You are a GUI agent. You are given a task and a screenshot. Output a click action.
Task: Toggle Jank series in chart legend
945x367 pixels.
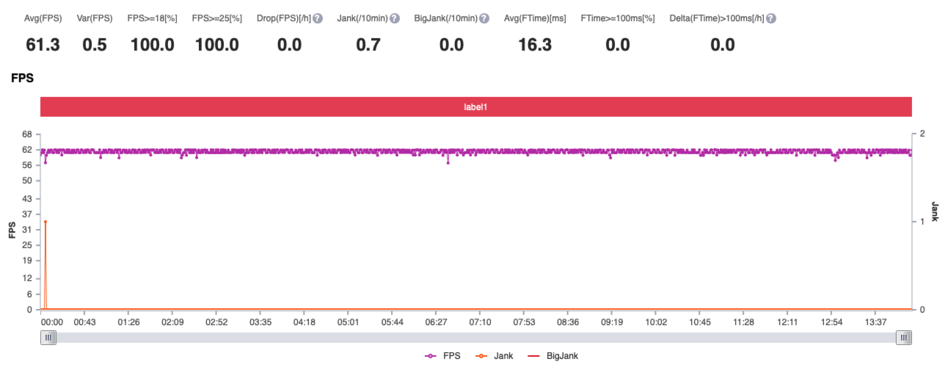click(494, 356)
